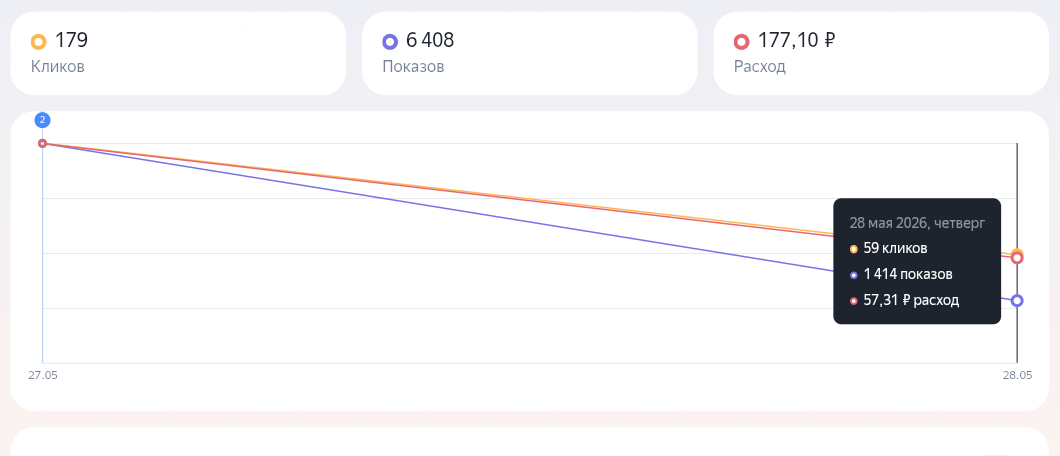Toggle the Расход metric card

(x=881, y=53)
